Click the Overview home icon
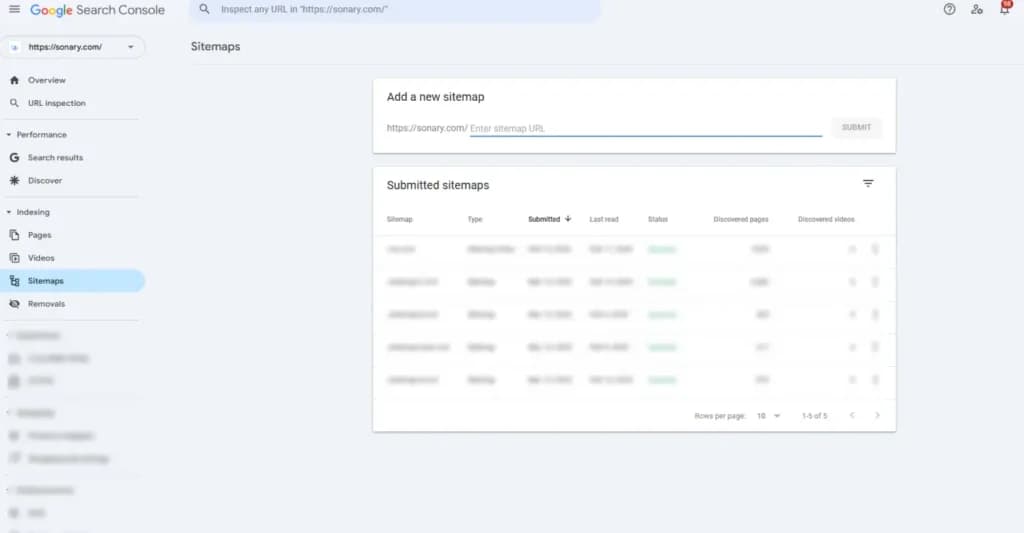Viewport: 1024px width, 533px height. click(x=14, y=80)
